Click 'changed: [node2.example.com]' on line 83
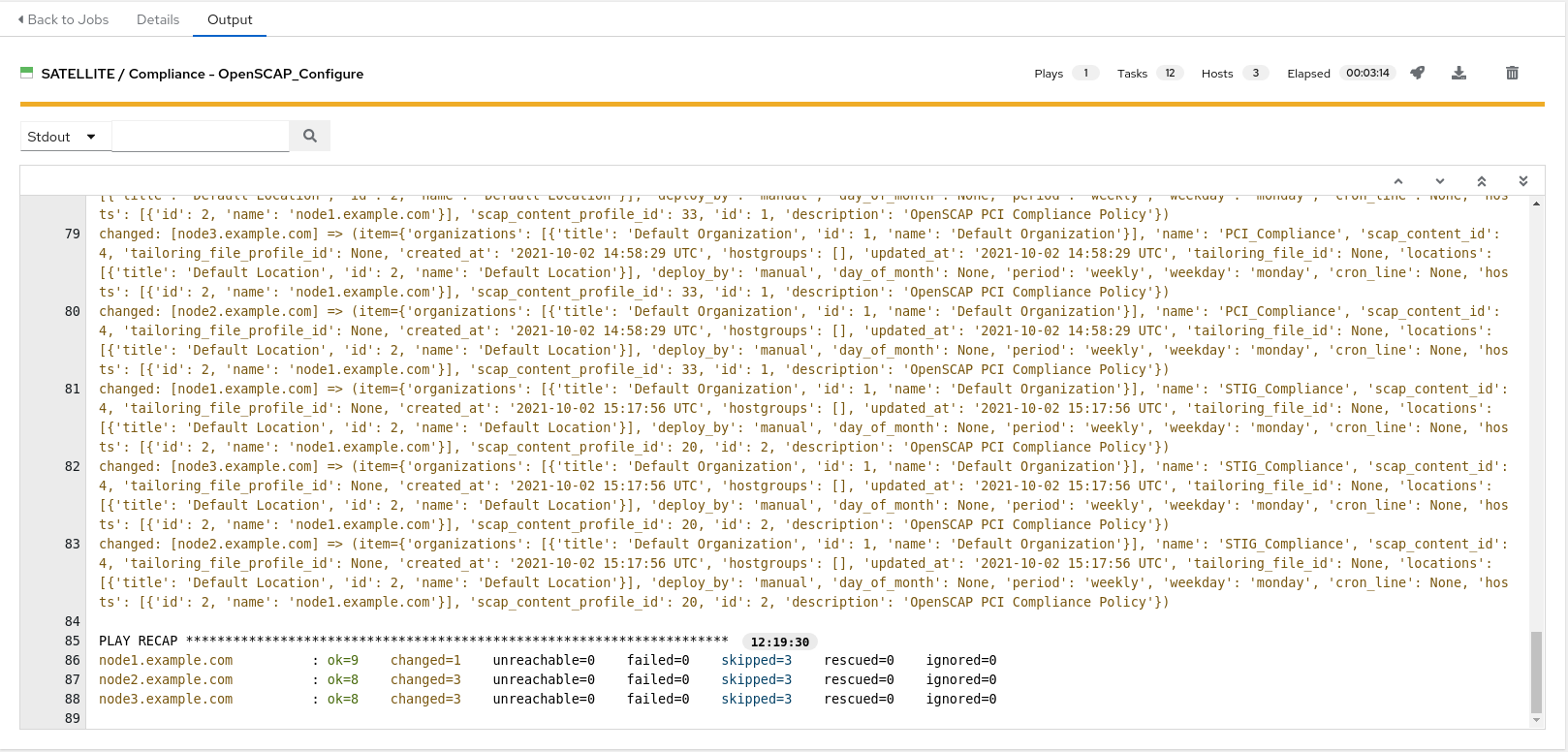1568x752 pixels. point(208,544)
